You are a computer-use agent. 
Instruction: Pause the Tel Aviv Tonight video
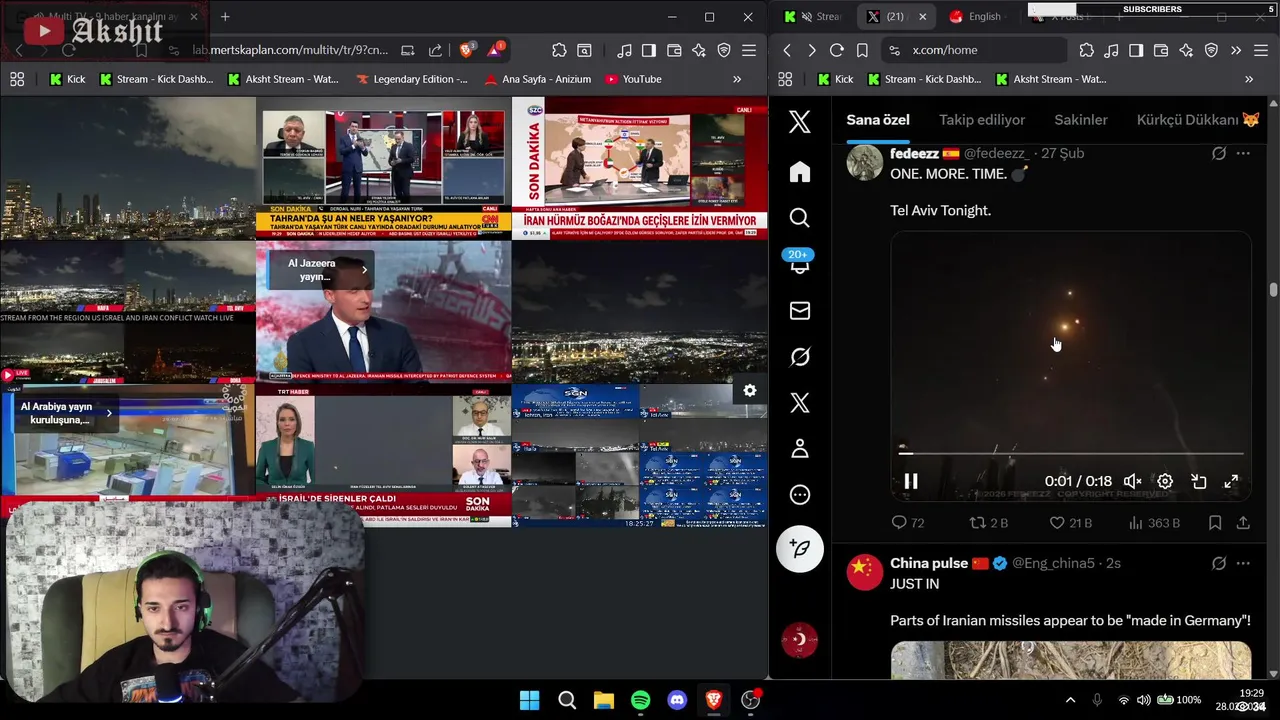911,481
